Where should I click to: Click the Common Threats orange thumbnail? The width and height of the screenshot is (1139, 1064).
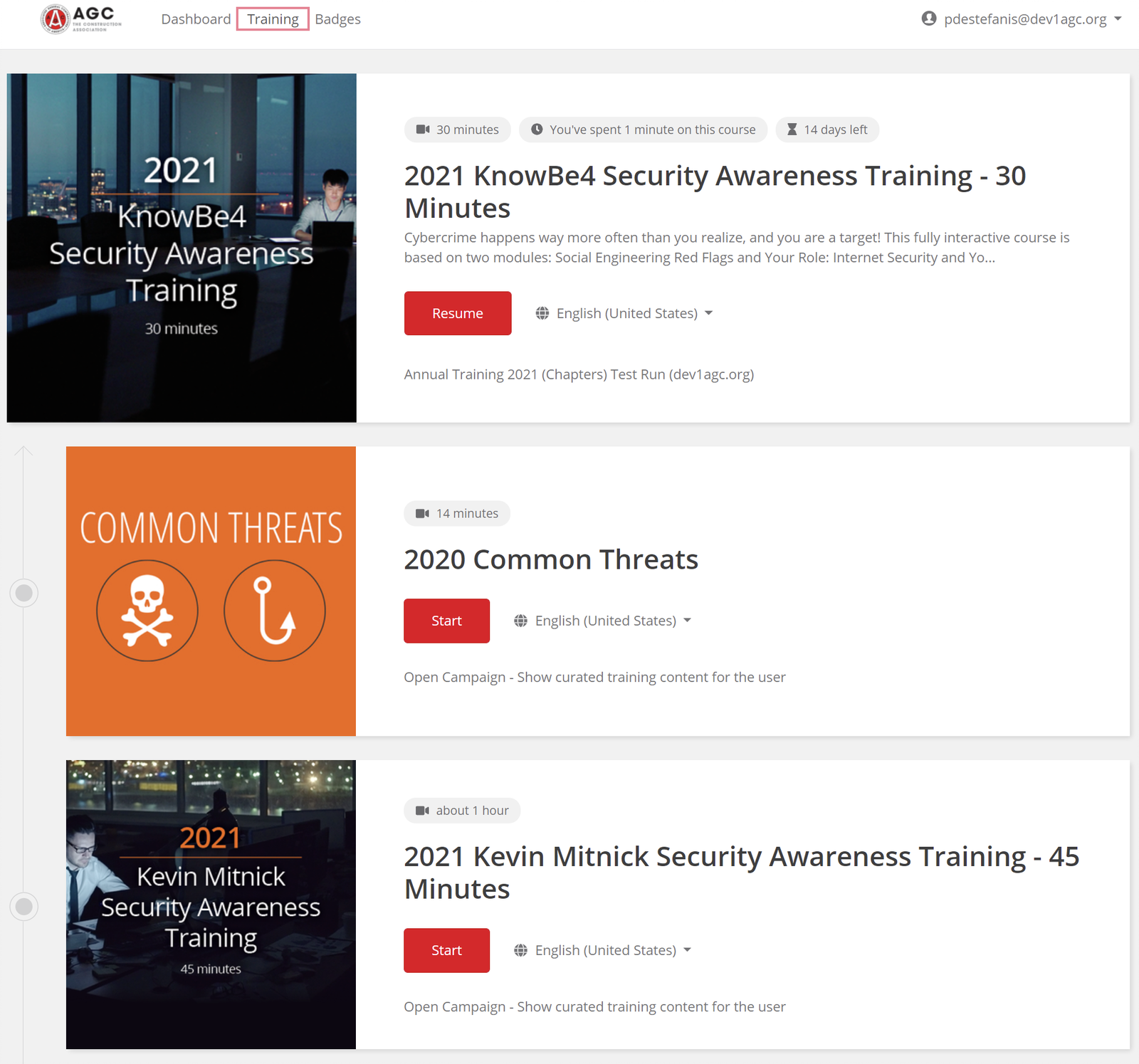click(211, 591)
